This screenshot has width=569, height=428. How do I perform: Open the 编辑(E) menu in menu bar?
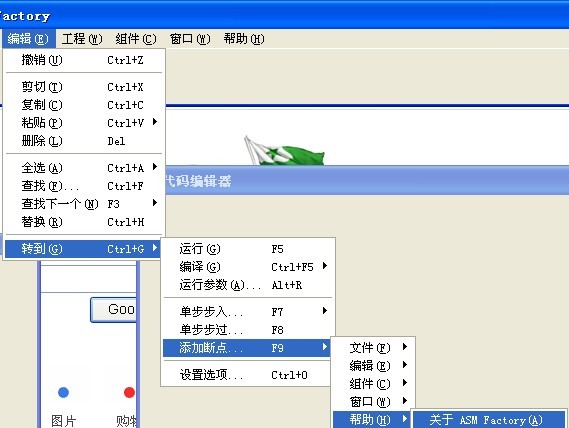(x=28, y=39)
